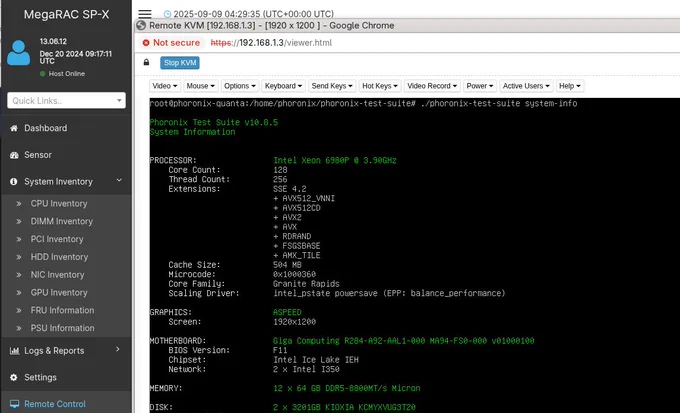Click the hamburger menu icon
Image resolution: width=680 pixels, height=413 pixels.
click(x=145, y=13)
